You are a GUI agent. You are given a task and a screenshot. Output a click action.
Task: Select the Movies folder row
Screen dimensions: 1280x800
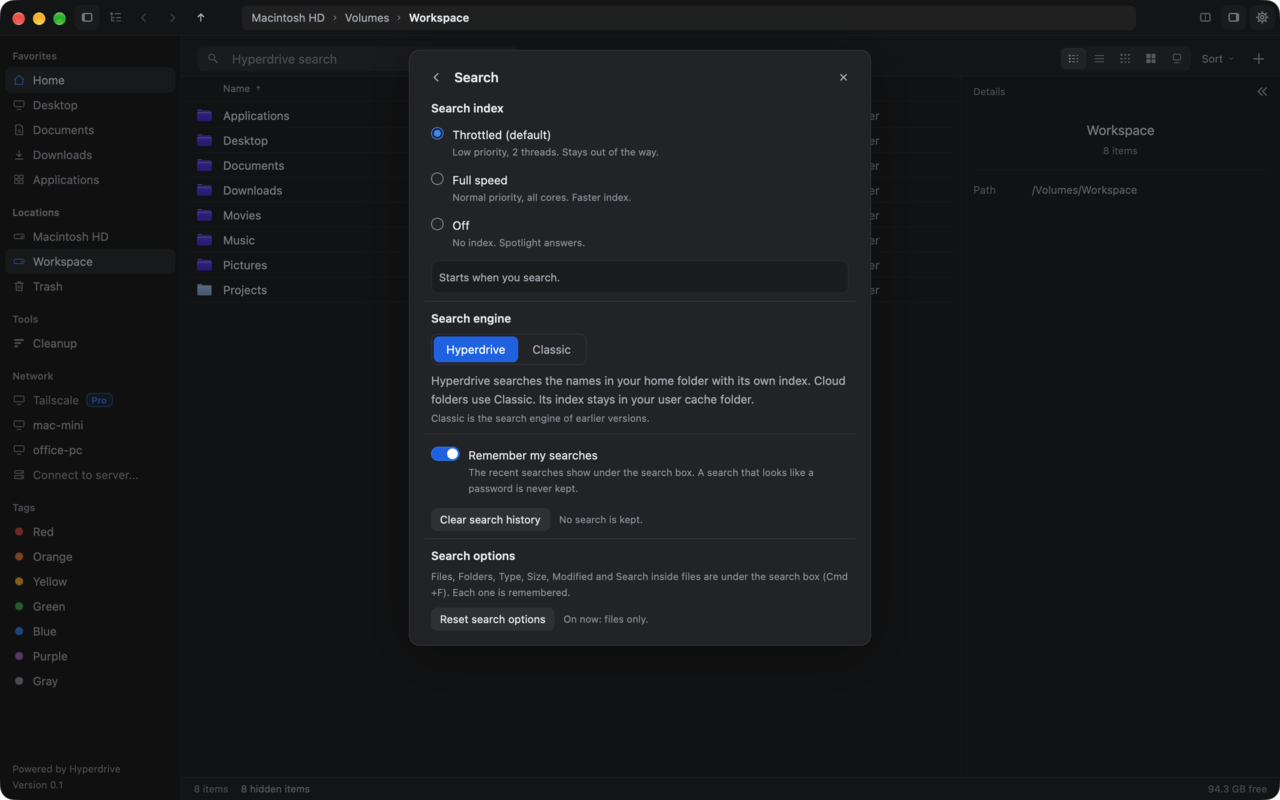point(570,215)
